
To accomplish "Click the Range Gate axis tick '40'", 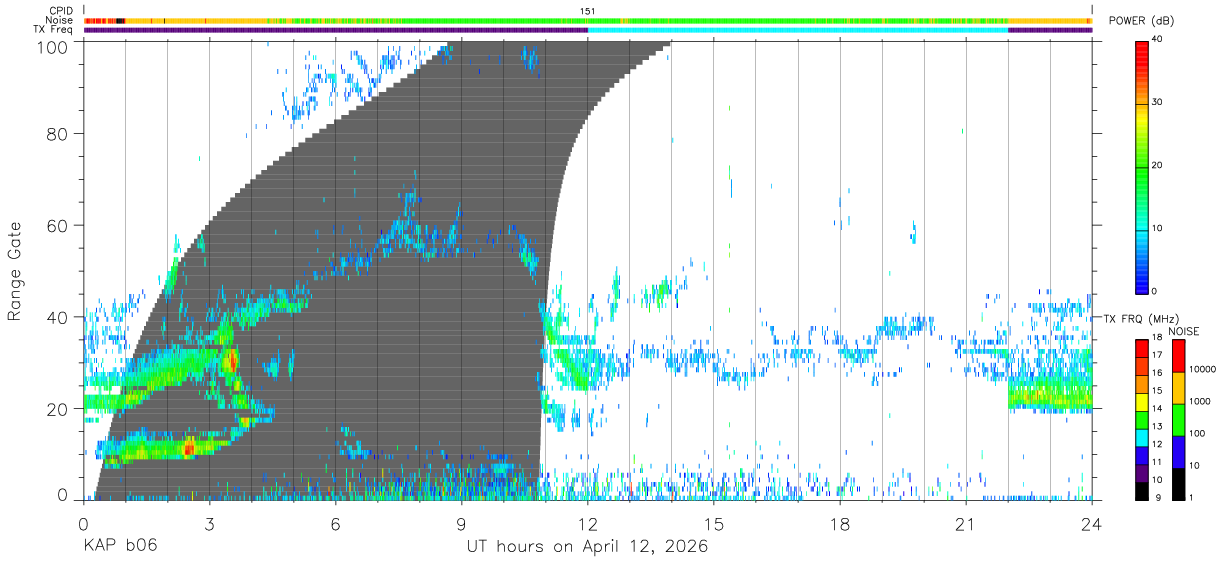I will coord(57,317).
